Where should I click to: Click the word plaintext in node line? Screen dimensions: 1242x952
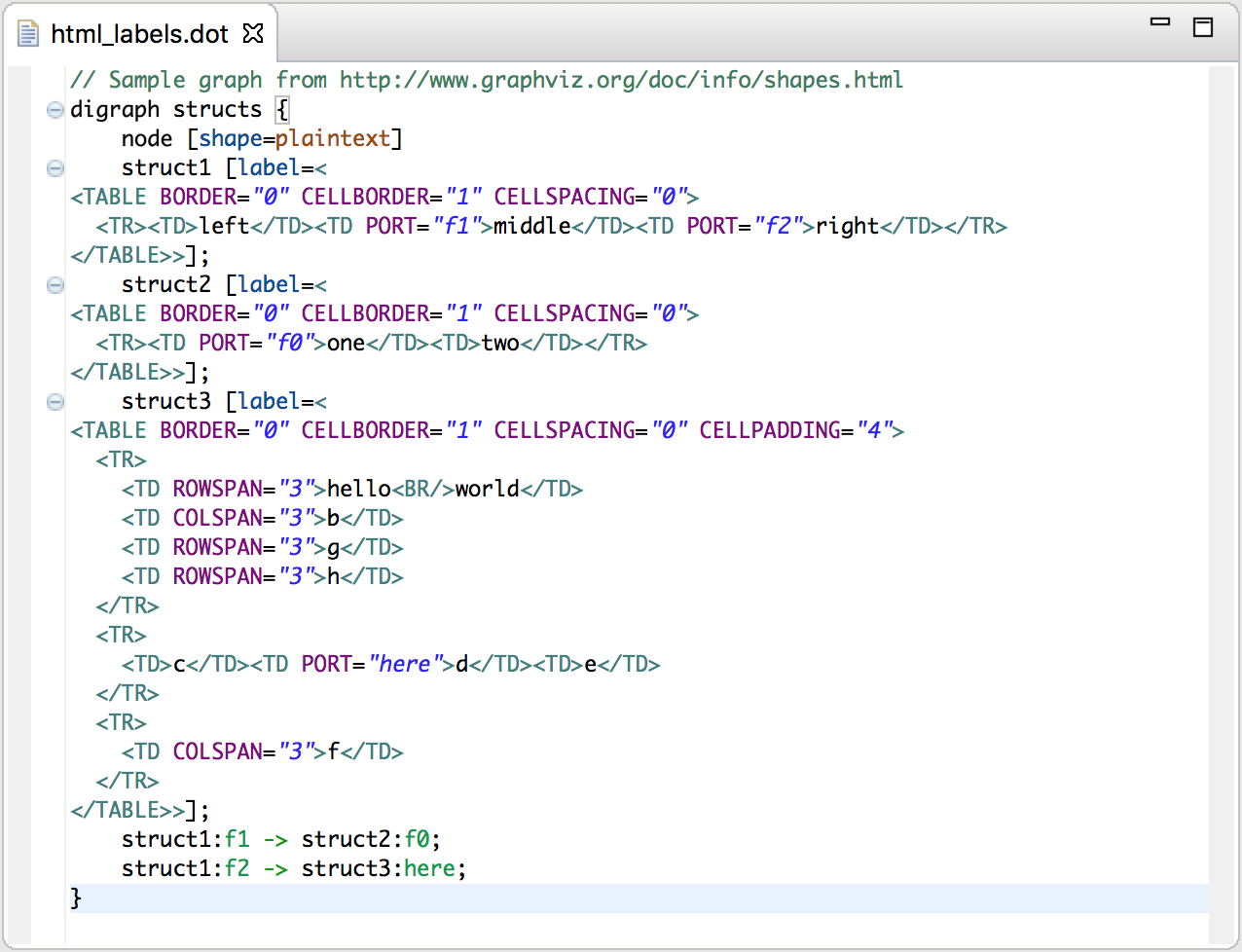coord(333,138)
